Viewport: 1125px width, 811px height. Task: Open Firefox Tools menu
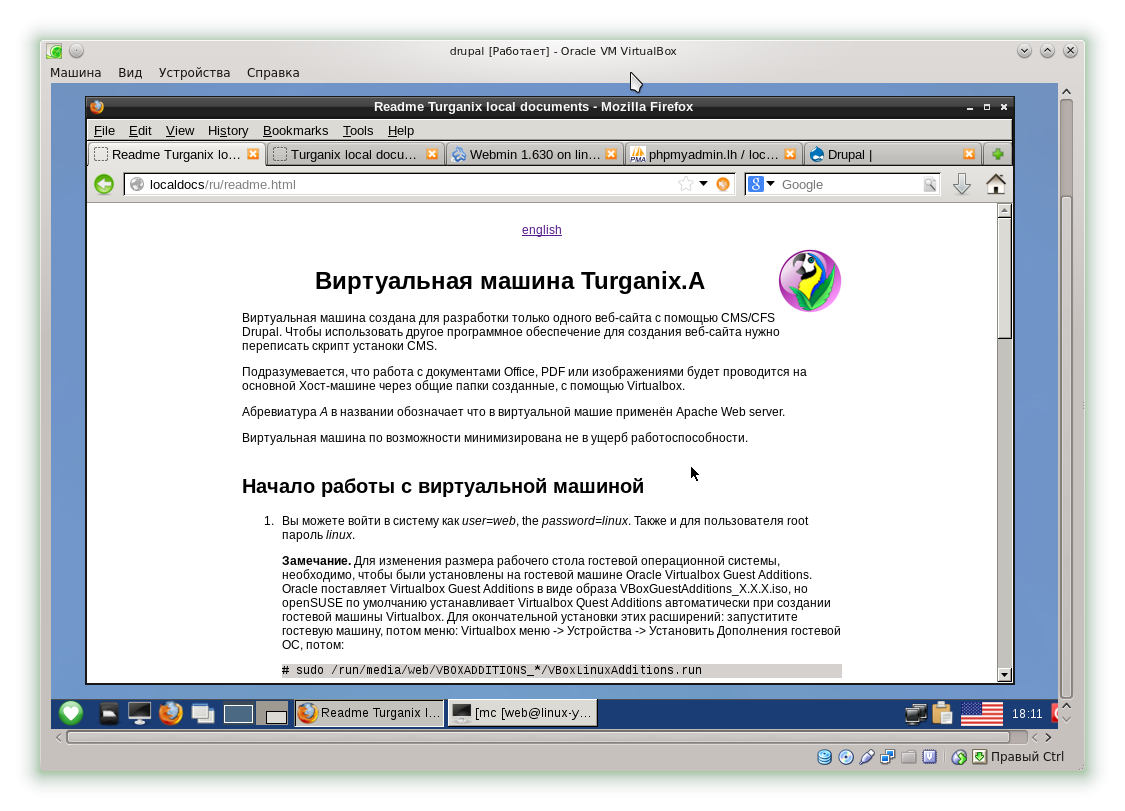pos(357,131)
